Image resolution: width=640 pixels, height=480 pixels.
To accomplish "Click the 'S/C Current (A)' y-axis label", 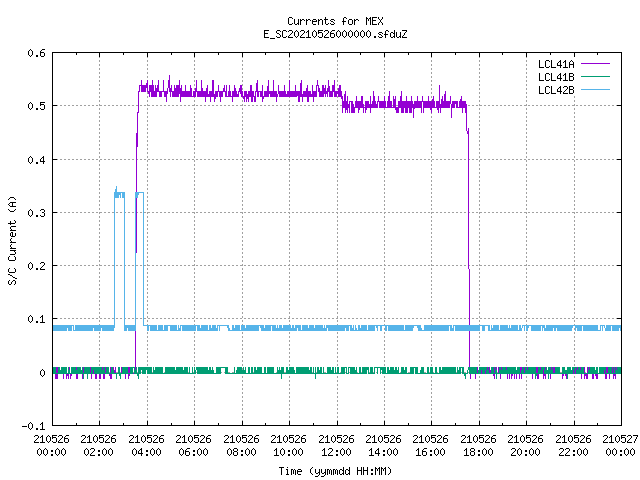I will tap(12, 241).
